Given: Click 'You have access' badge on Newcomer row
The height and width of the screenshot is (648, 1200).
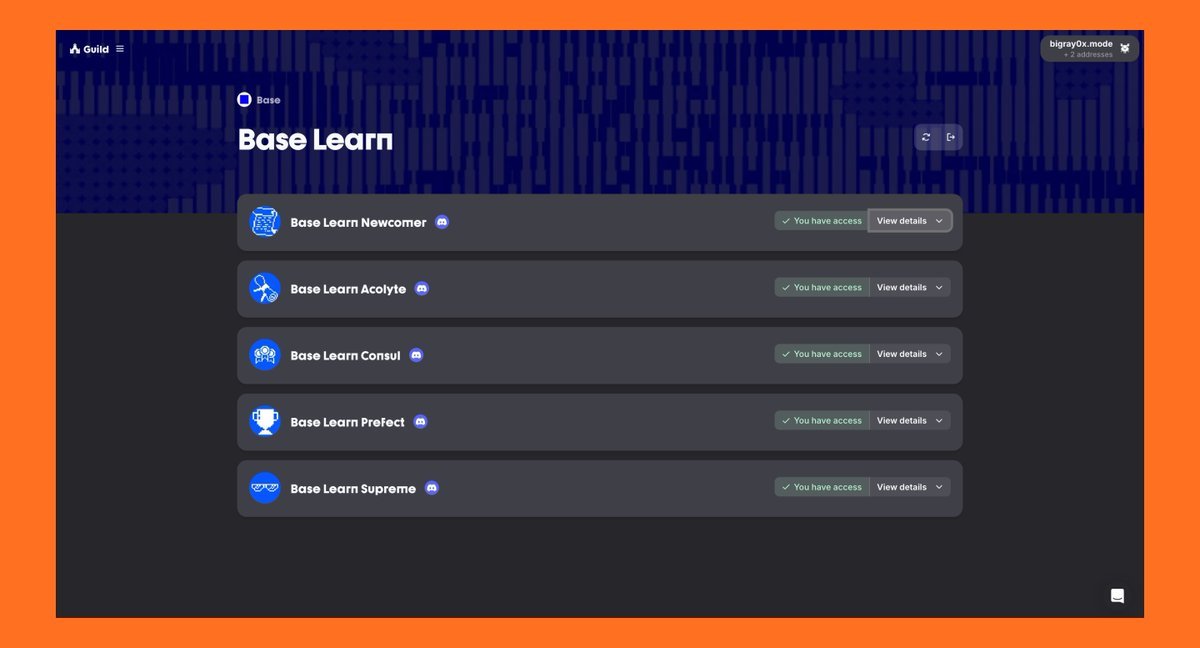Looking at the screenshot, I should (x=822, y=221).
